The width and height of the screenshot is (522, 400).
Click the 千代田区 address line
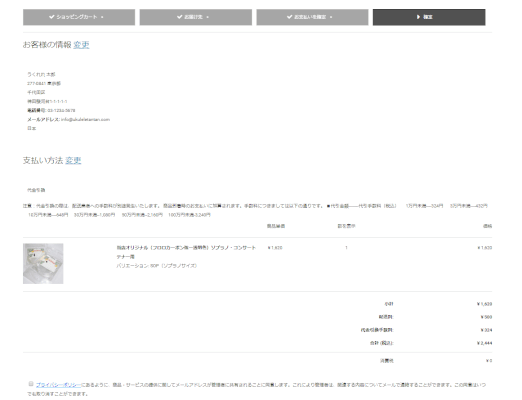tap(36, 92)
